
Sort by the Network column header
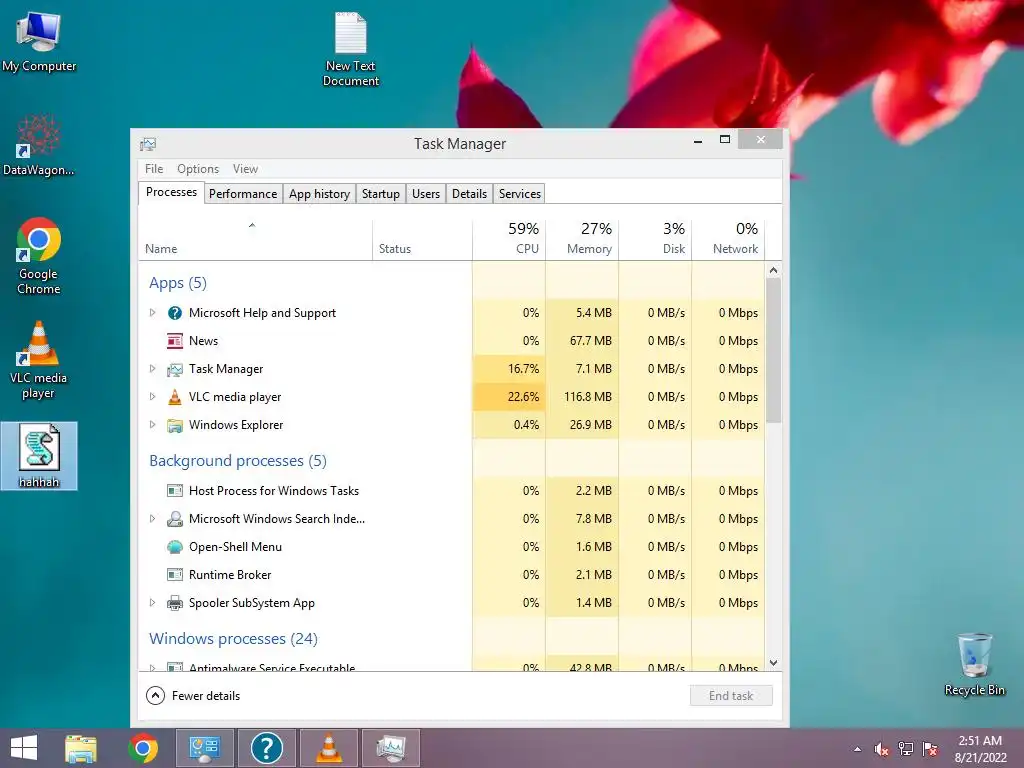coord(728,240)
